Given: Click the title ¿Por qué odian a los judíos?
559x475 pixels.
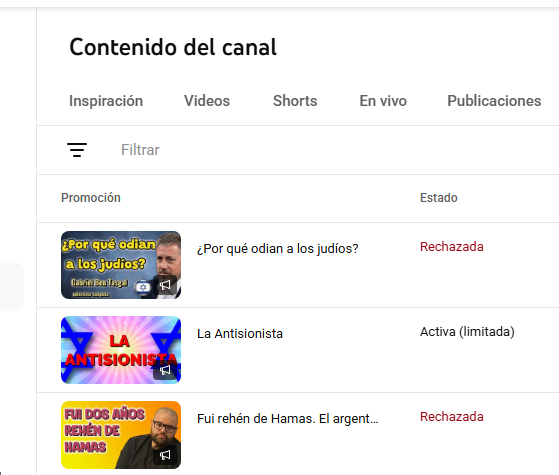Looking at the screenshot, I should click(277, 249).
